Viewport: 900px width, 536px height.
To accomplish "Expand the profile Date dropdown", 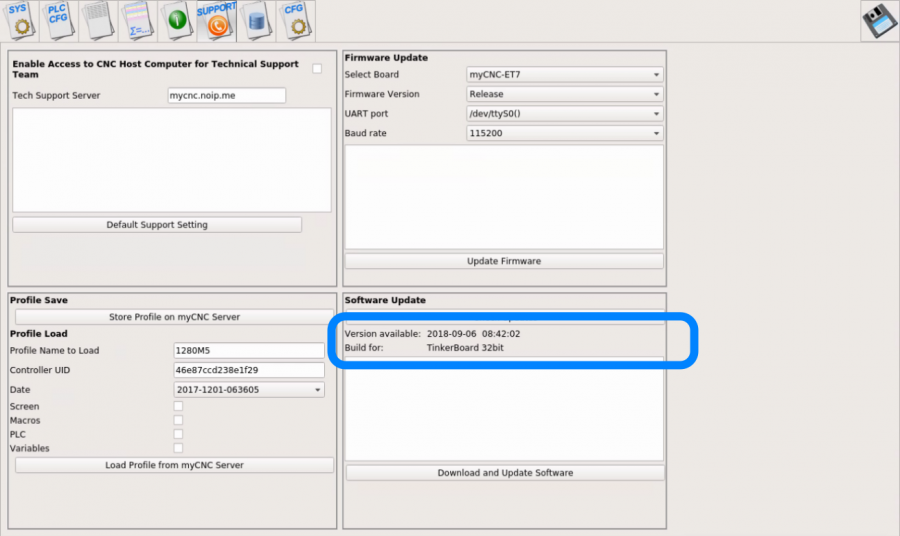I will pyautogui.click(x=249, y=390).
